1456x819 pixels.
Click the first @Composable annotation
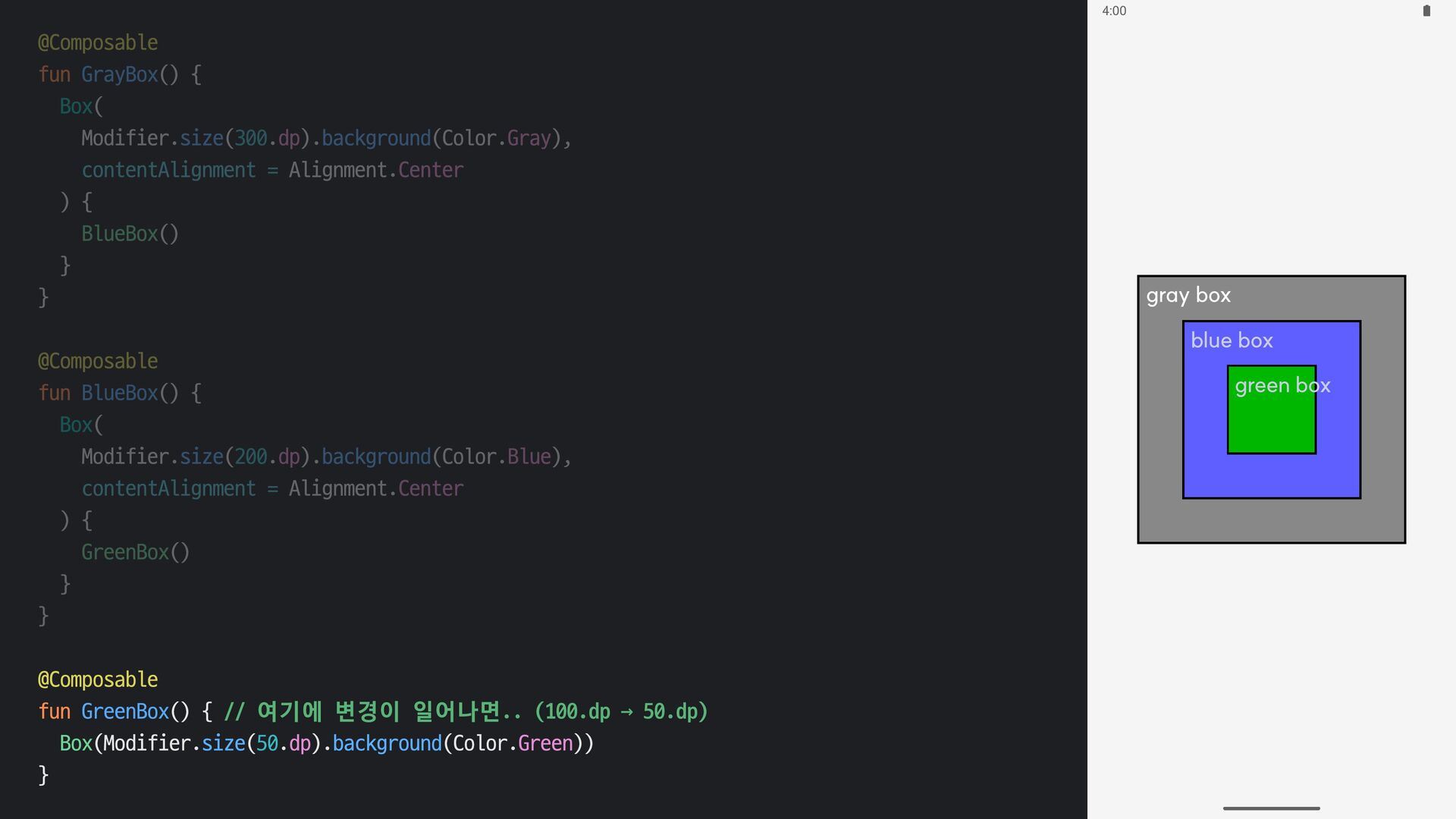point(98,42)
